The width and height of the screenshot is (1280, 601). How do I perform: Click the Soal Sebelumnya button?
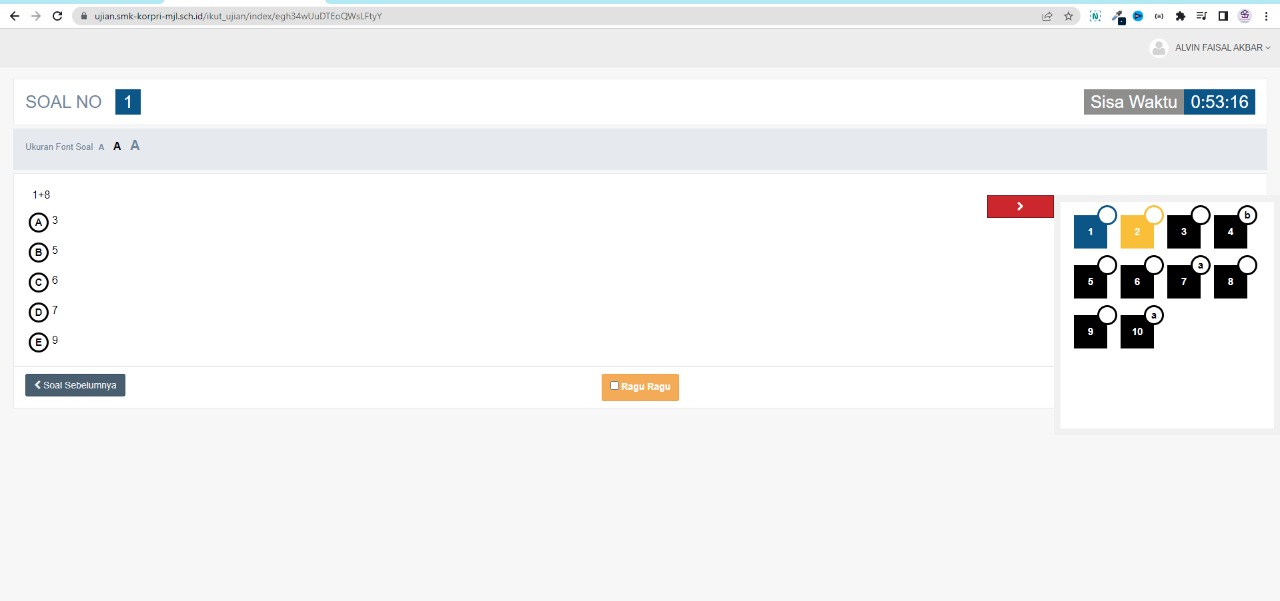pos(75,385)
